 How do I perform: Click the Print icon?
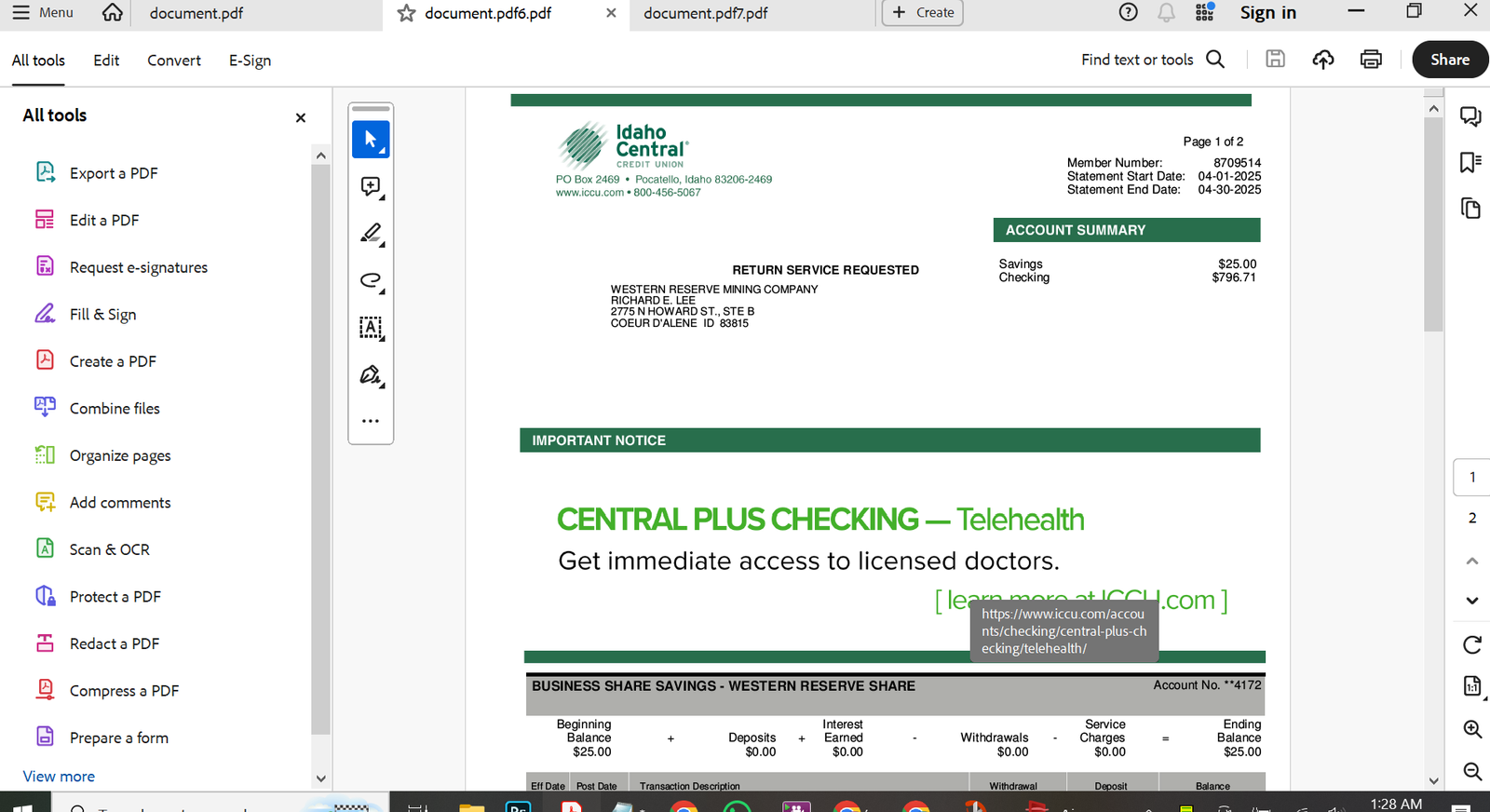click(1371, 60)
